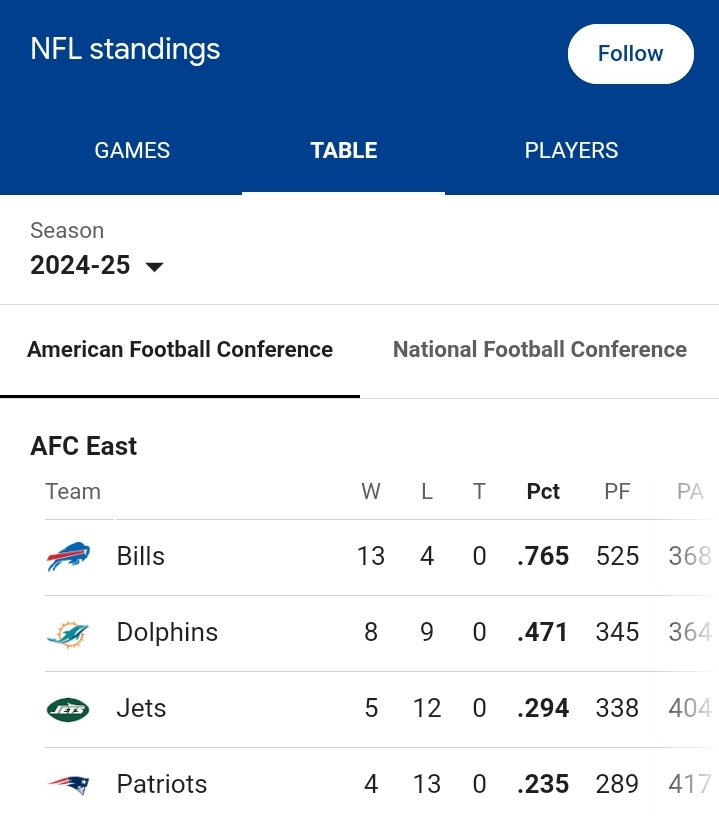
Task: Click the NFL standings title
Action: click(x=125, y=50)
